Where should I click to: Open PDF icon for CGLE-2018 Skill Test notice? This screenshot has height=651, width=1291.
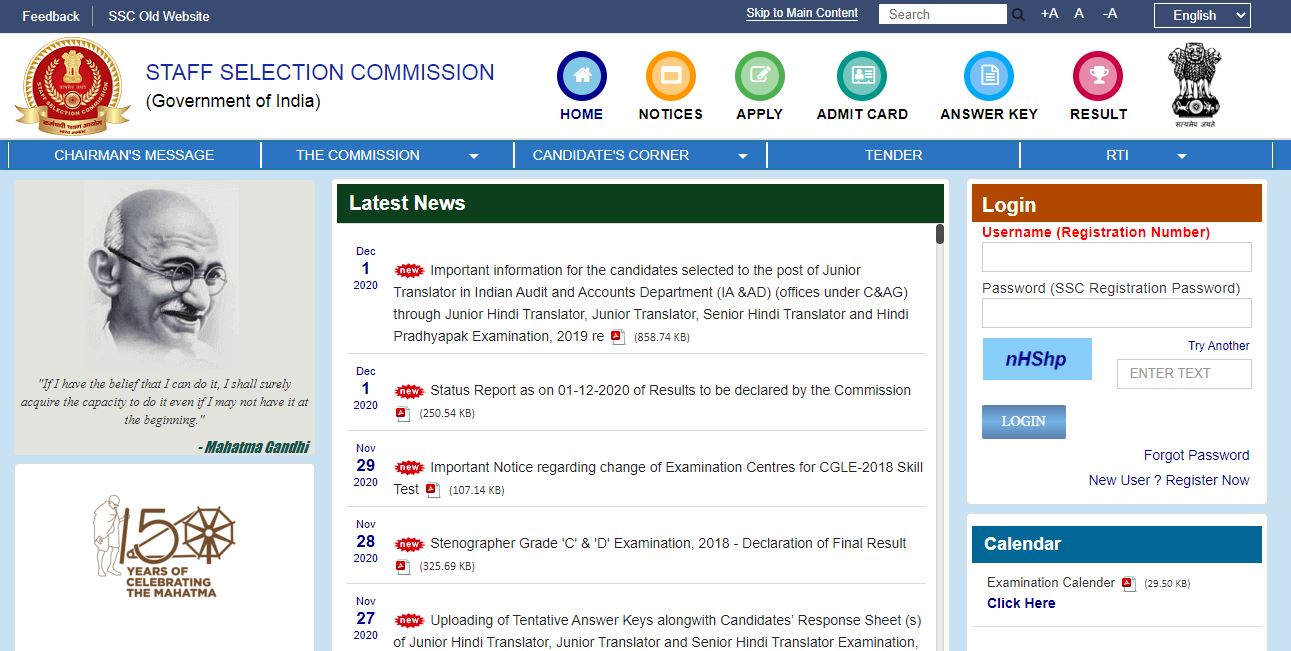(433, 490)
